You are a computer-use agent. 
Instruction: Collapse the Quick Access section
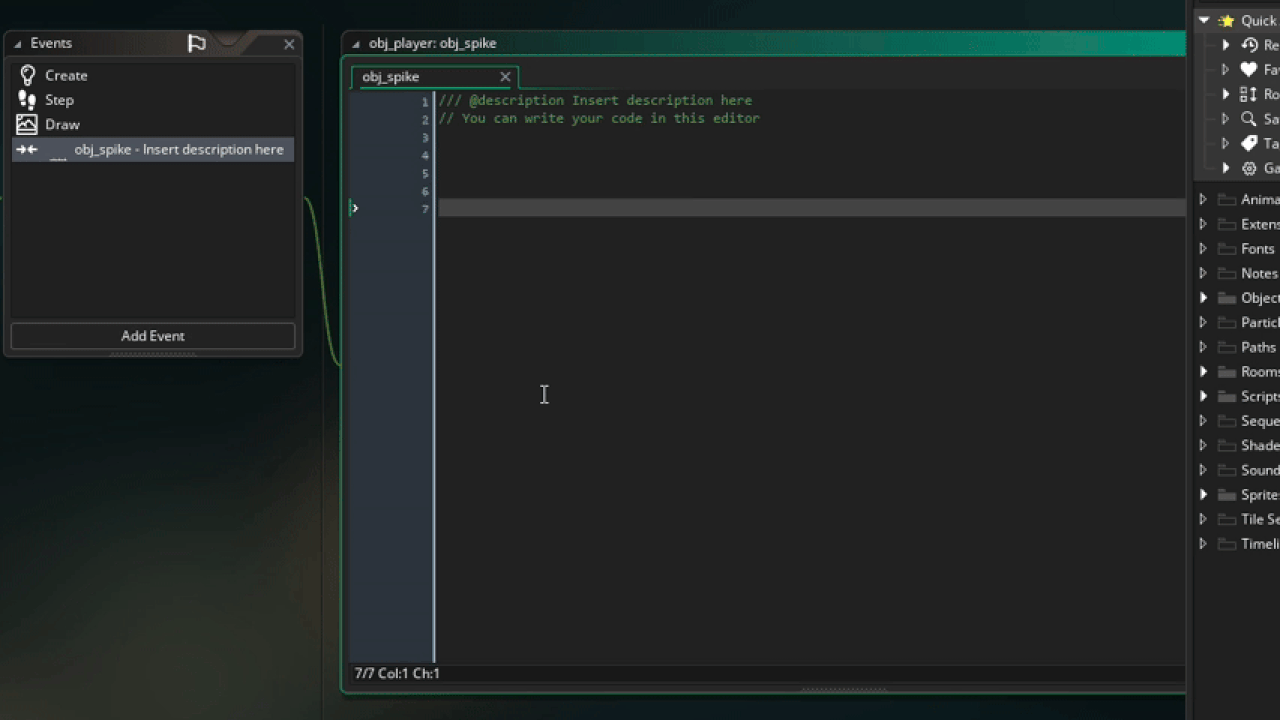point(1204,20)
